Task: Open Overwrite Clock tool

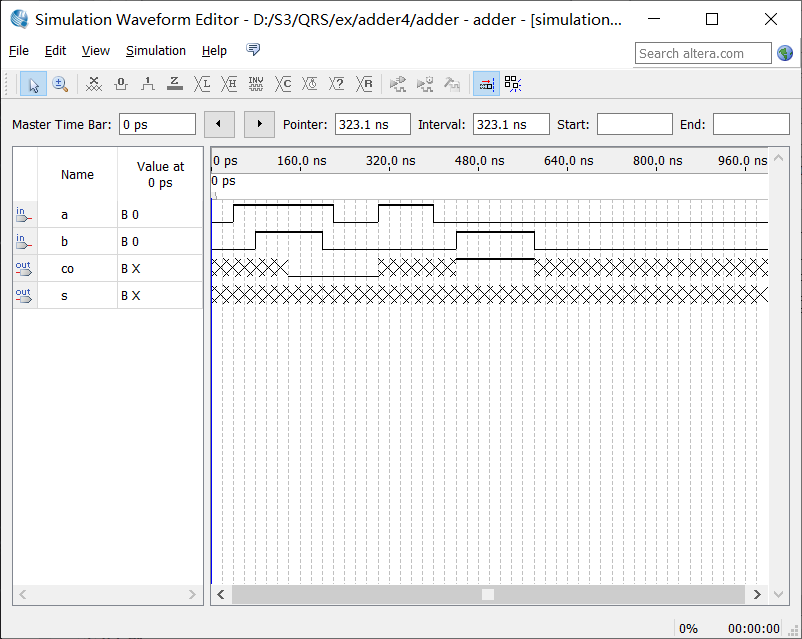Action: [309, 84]
